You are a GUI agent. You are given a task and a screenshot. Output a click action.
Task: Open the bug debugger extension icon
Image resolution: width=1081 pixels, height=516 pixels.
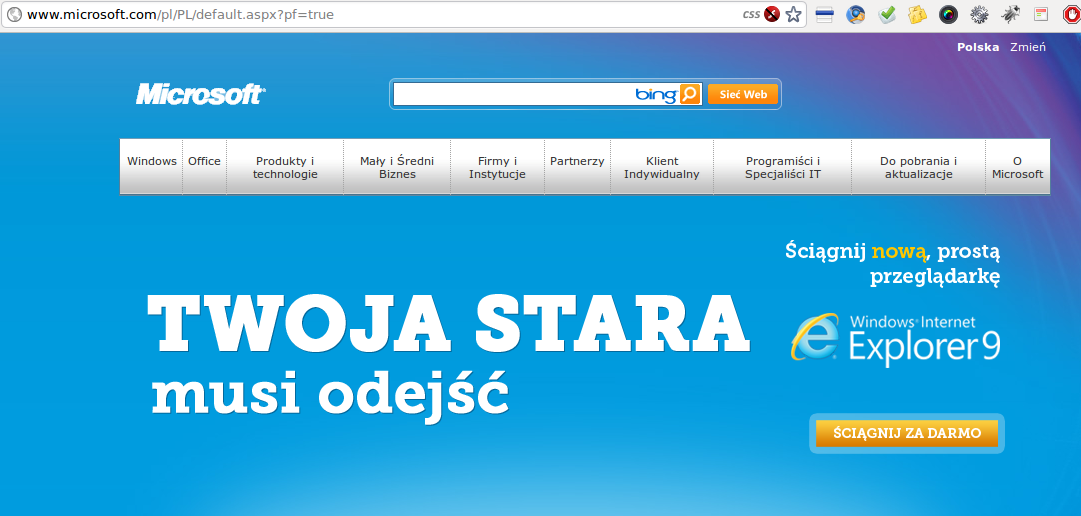(x=1010, y=14)
